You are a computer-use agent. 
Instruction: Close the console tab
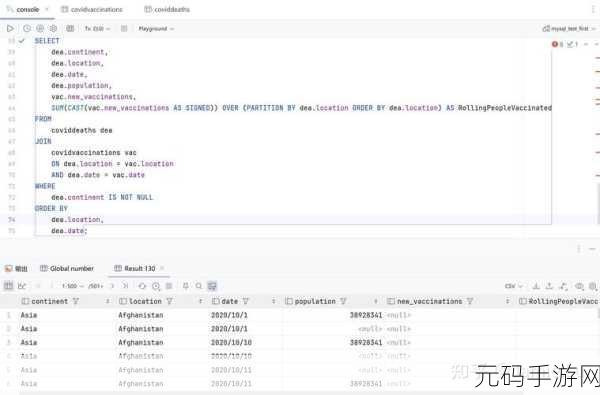[x=47, y=9]
